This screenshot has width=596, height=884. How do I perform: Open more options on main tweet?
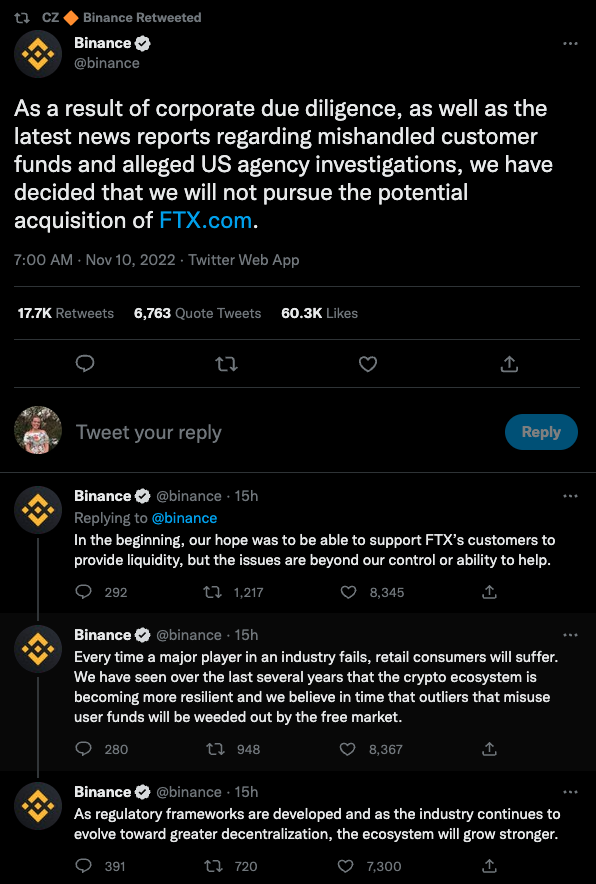point(570,43)
